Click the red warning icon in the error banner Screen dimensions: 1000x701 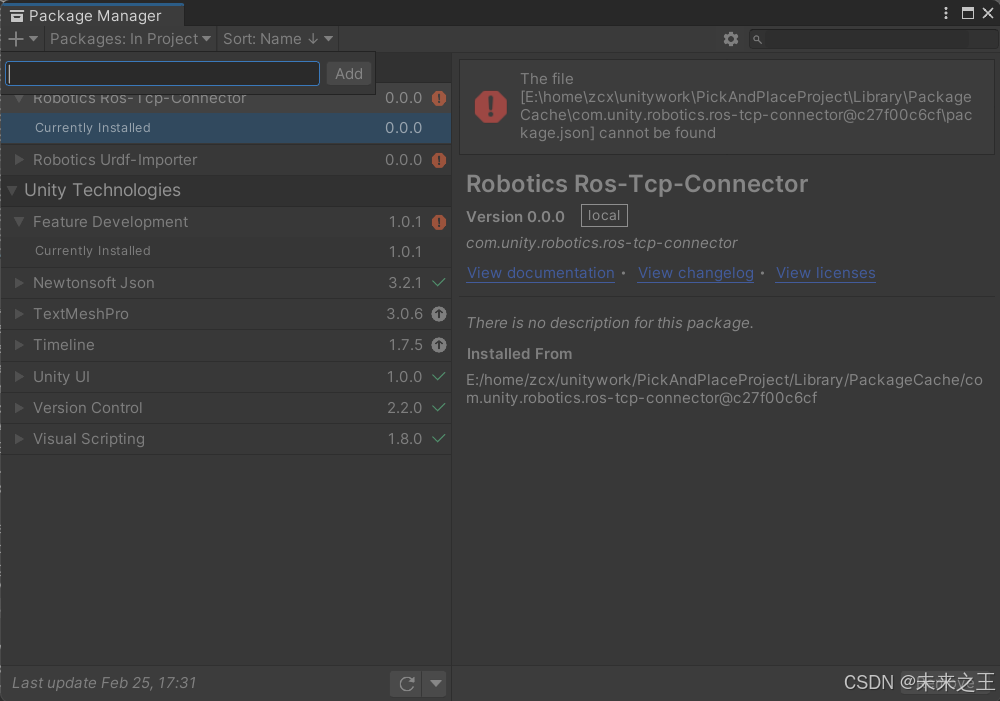(x=490, y=106)
